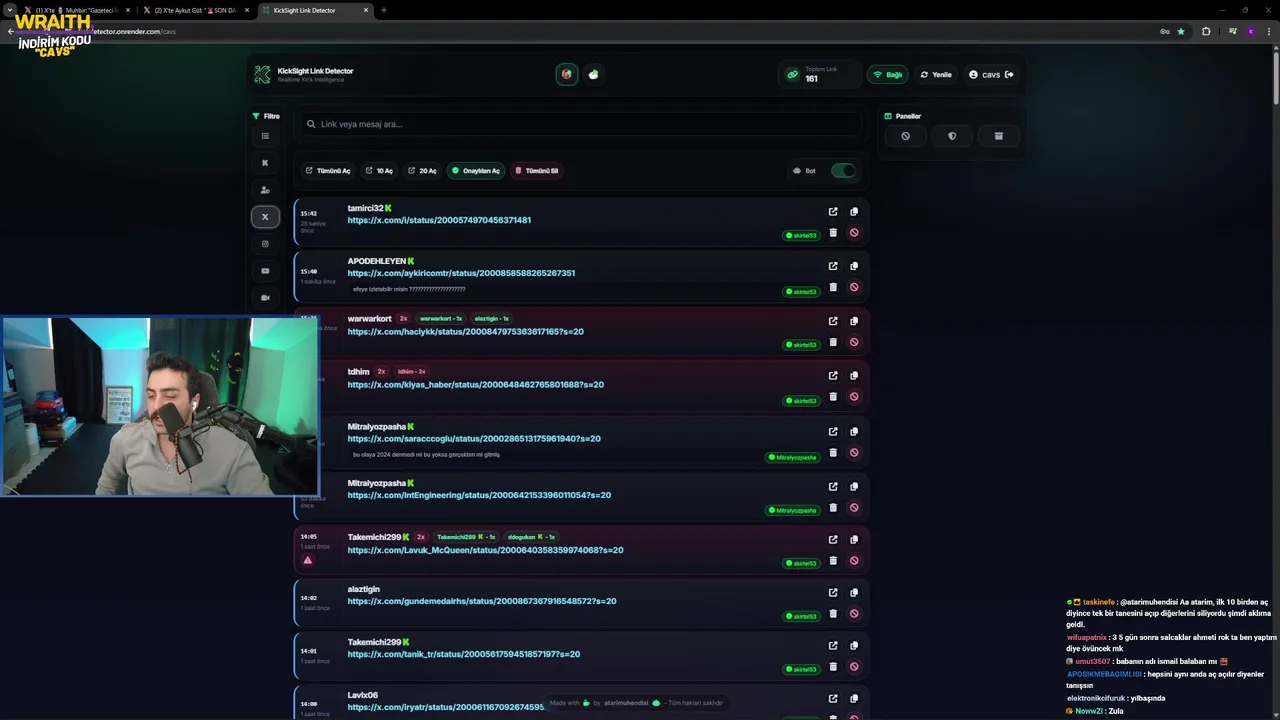This screenshot has height=720, width=1280.
Task: Select the user filter icon
Action: [265, 190]
